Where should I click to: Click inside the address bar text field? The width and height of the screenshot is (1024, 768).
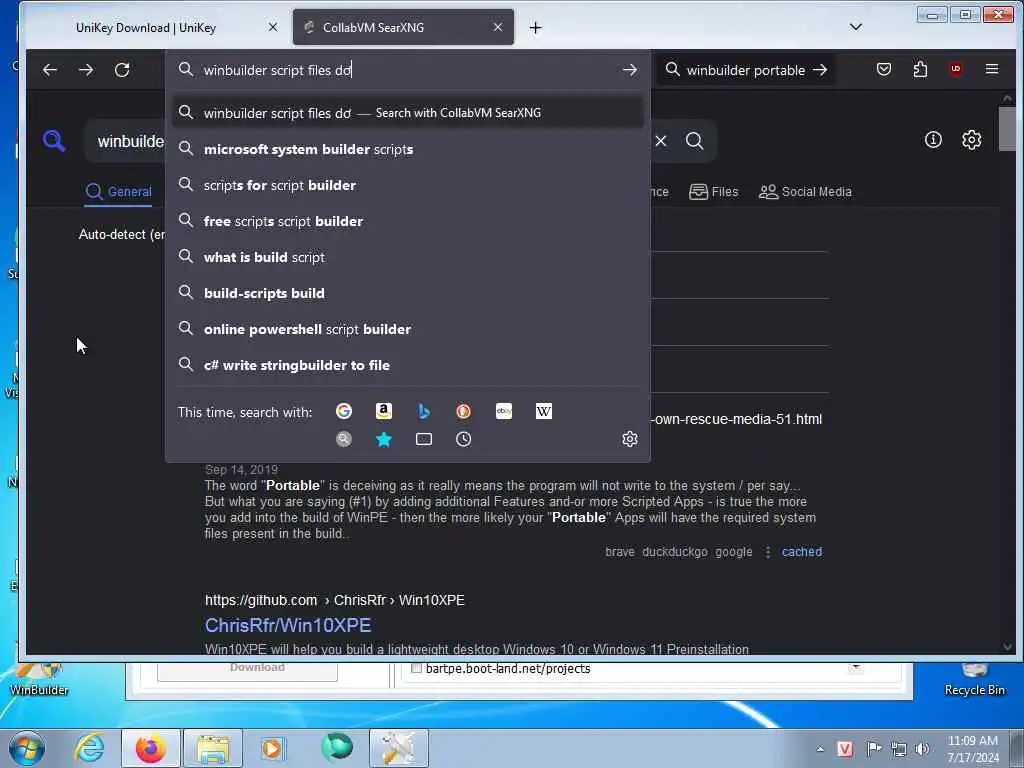coord(408,70)
